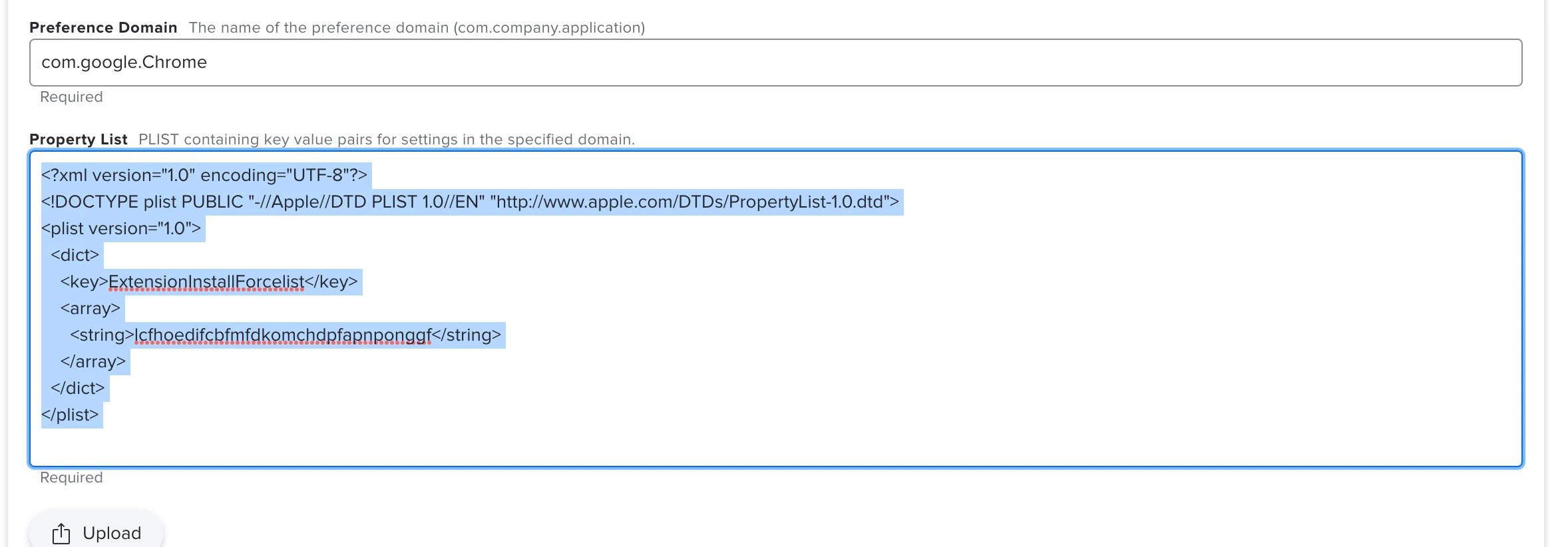Click the closing </array> tag line

point(93,362)
